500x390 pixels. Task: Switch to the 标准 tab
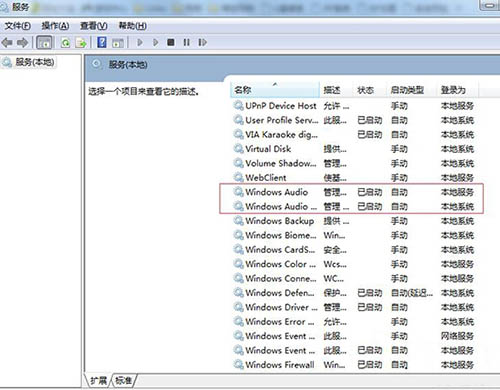tap(124, 380)
